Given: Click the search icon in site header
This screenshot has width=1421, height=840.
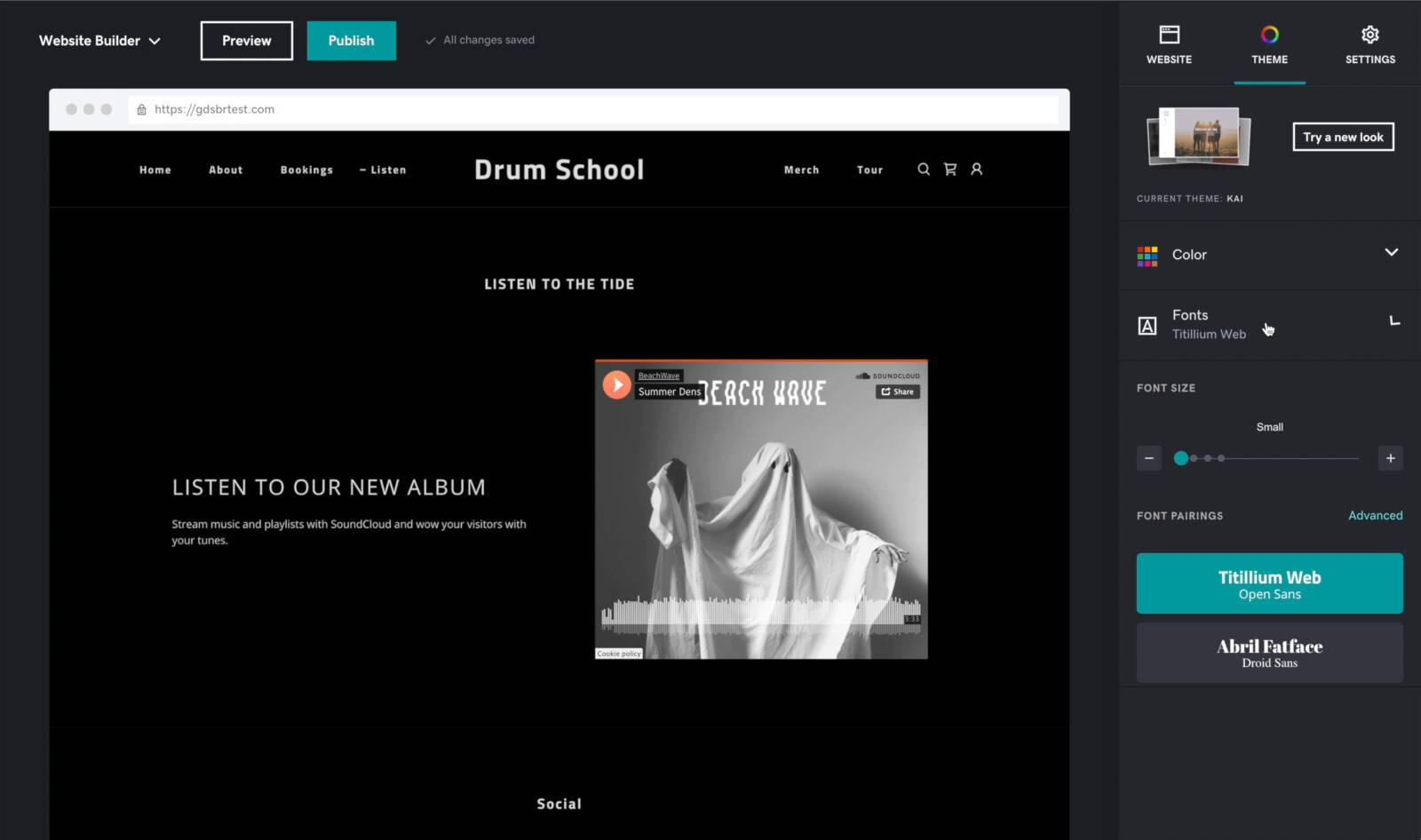Looking at the screenshot, I should [x=924, y=169].
